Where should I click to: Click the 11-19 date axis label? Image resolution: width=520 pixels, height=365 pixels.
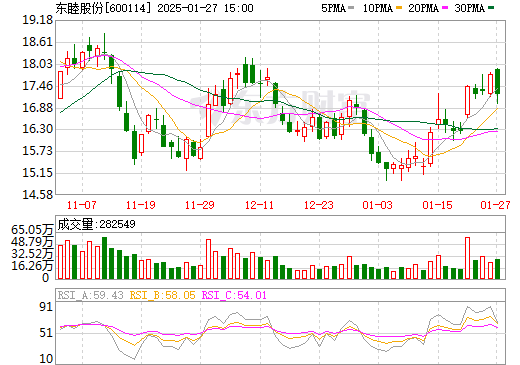point(141,205)
